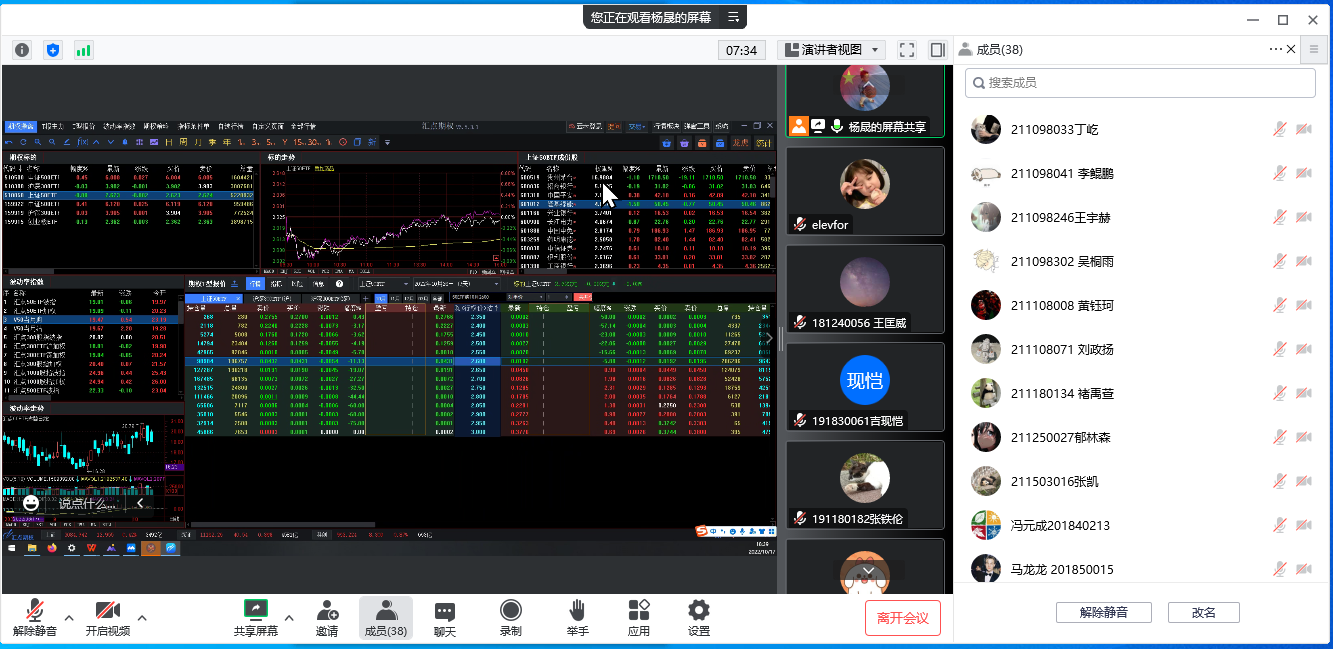Image resolution: width=1333 pixels, height=649 pixels.
Task: Check the green network signal icon
Action: tap(83, 50)
